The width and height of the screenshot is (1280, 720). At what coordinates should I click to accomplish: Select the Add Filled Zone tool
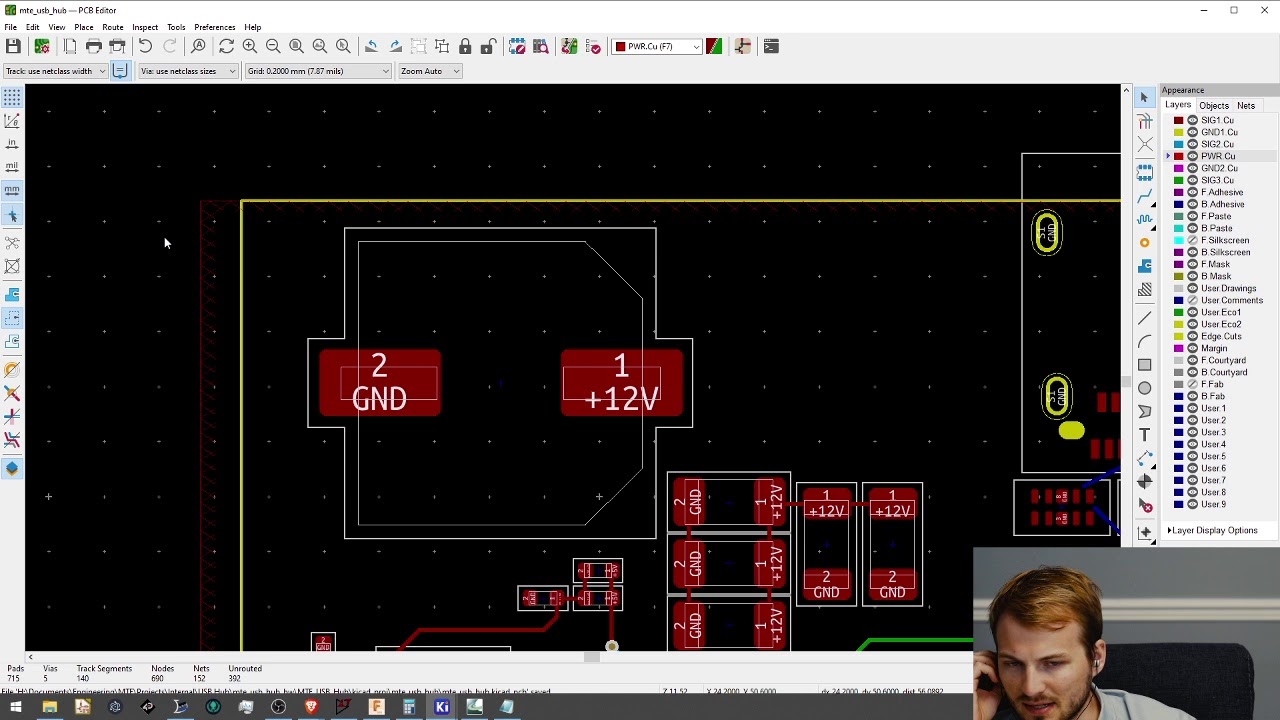tap(1144, 266)
